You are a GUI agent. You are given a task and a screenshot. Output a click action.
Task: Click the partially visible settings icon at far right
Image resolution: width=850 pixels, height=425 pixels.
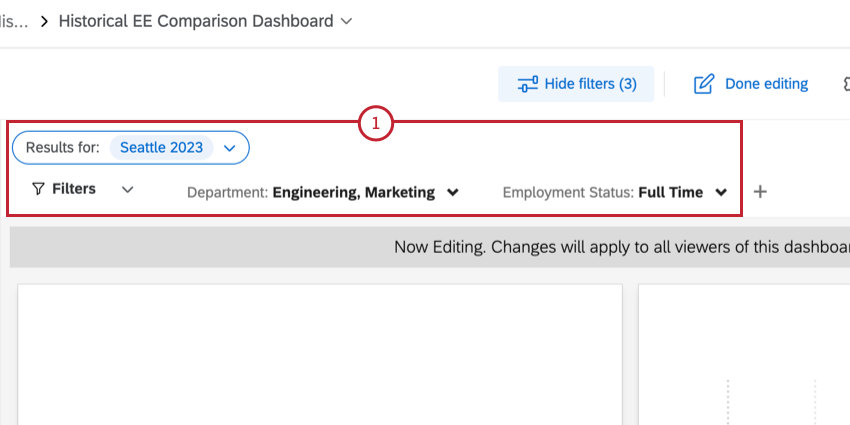click(x=845, y=84)
